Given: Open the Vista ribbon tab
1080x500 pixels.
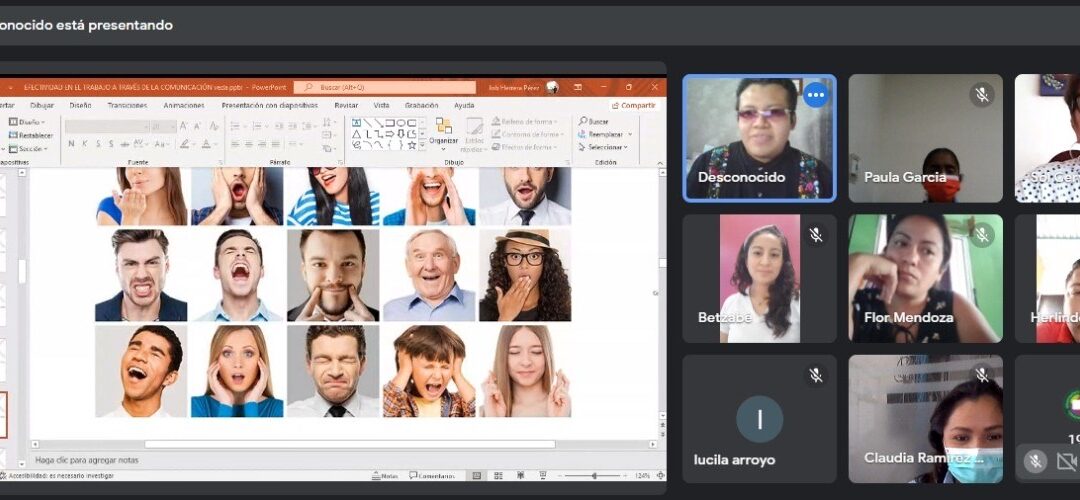Looking at the screenshot, I should pos(381,105).
